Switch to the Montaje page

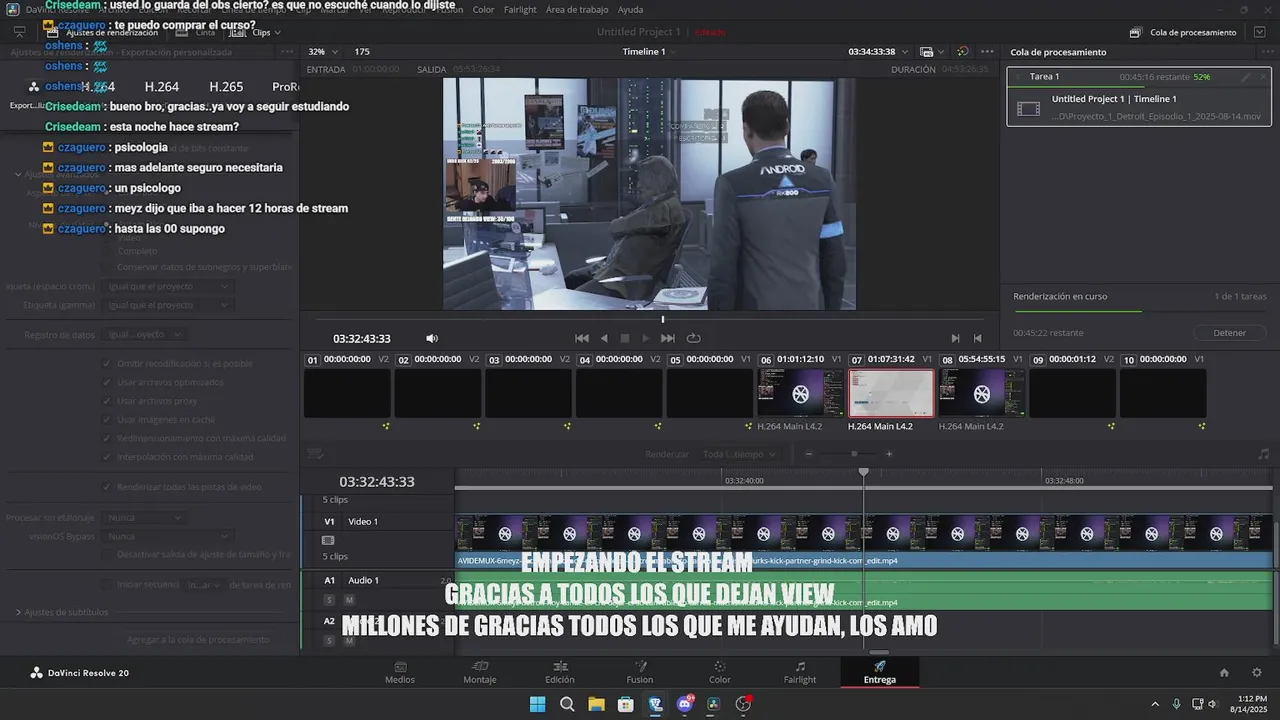pos(480,672)
